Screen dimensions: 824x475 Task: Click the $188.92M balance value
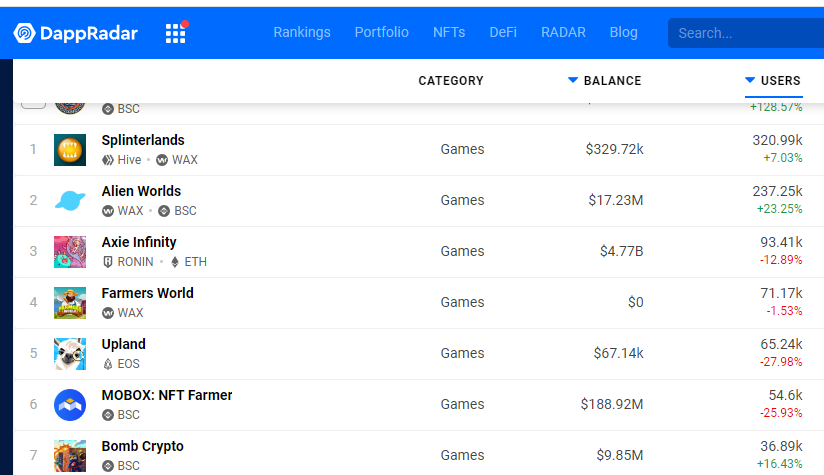(x=612, y=404)
